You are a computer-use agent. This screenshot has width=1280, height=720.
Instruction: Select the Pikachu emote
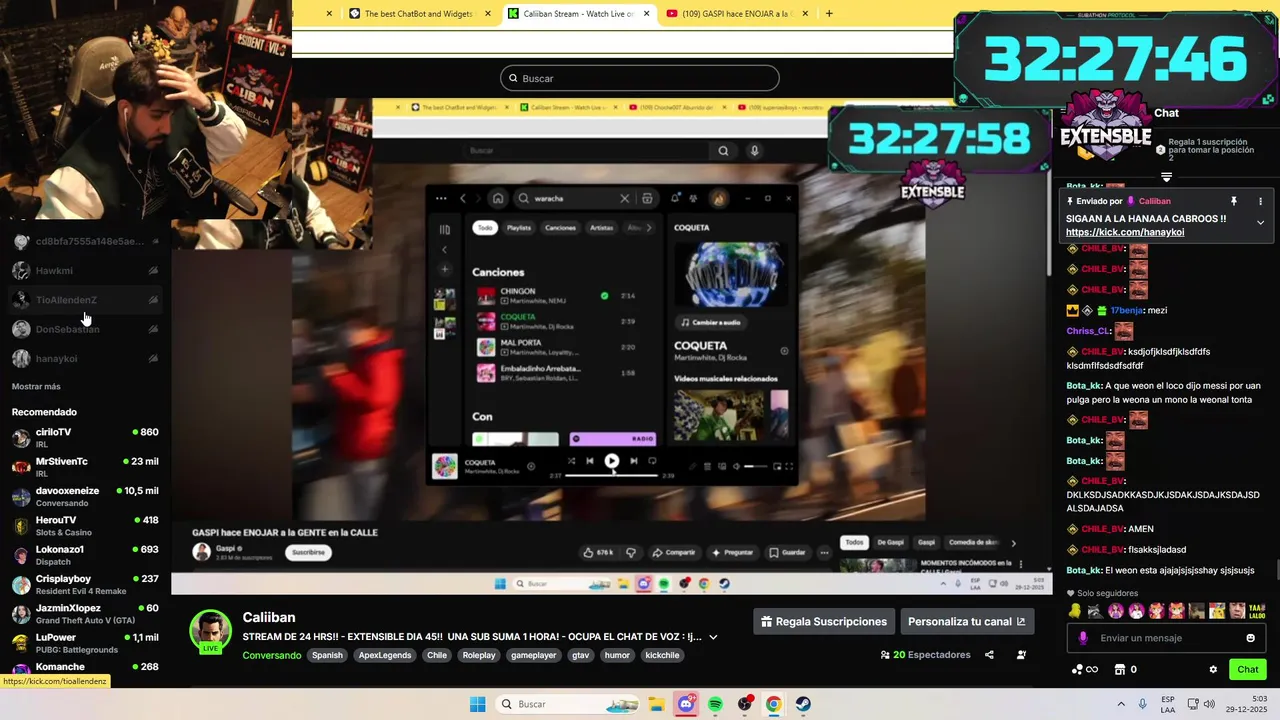pyautogui.click(x=1217, y=611)
